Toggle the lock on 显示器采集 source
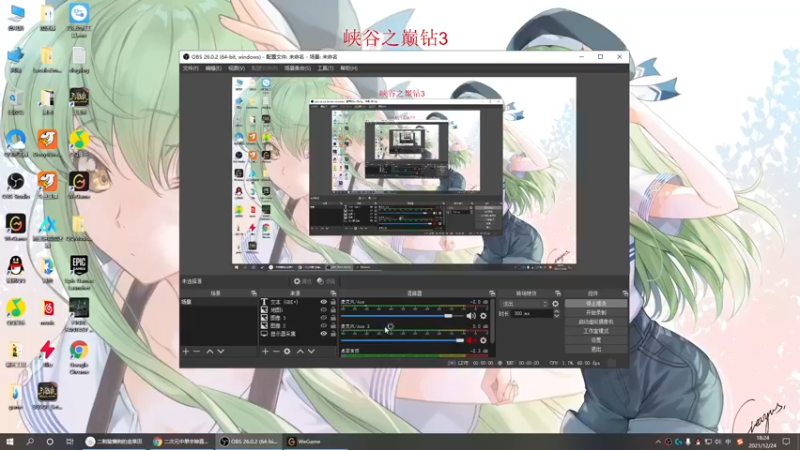Image resolution: width=800 pixels, height=450 pixels. pyautogui.click(x=333, y=334)
